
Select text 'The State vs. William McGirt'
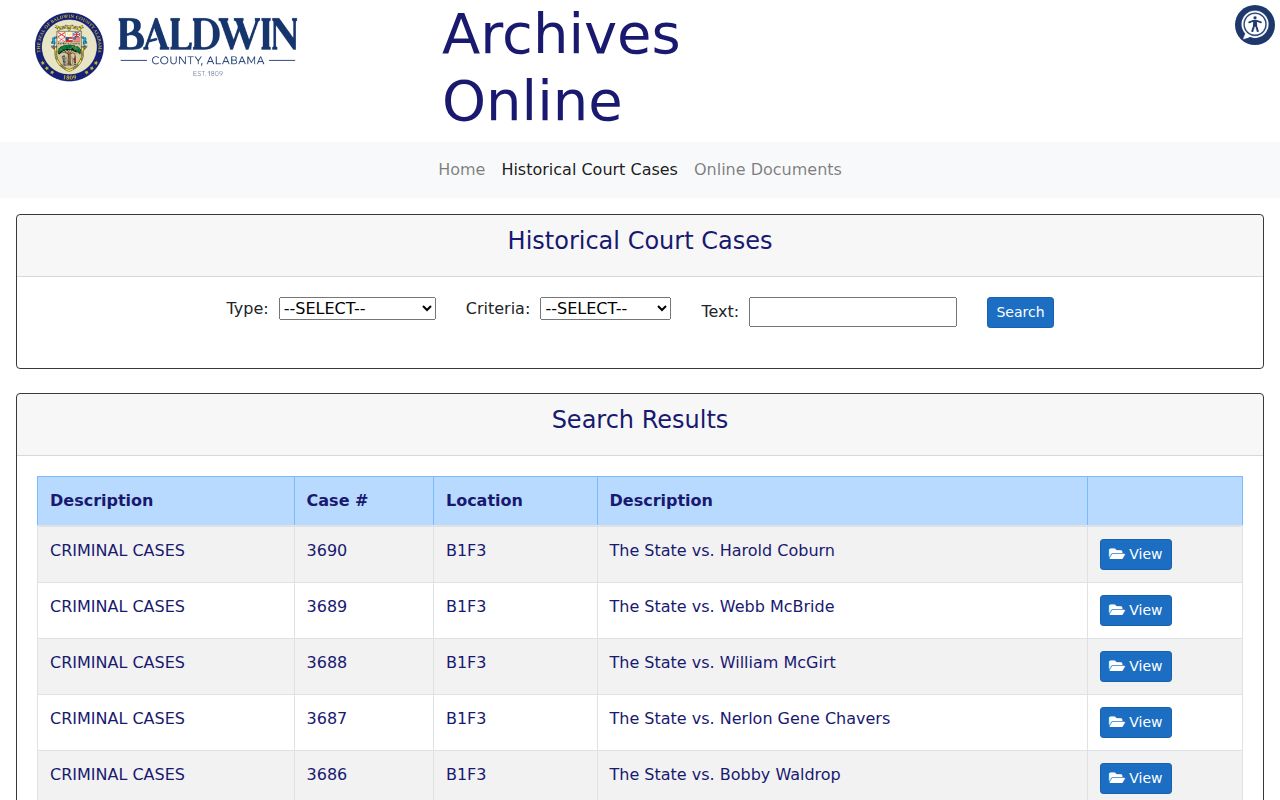(x=722, y=663)
